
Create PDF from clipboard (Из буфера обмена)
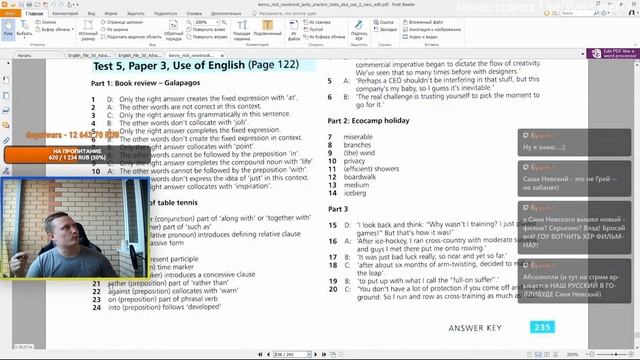pyautogui.click(x=324, y=37)
